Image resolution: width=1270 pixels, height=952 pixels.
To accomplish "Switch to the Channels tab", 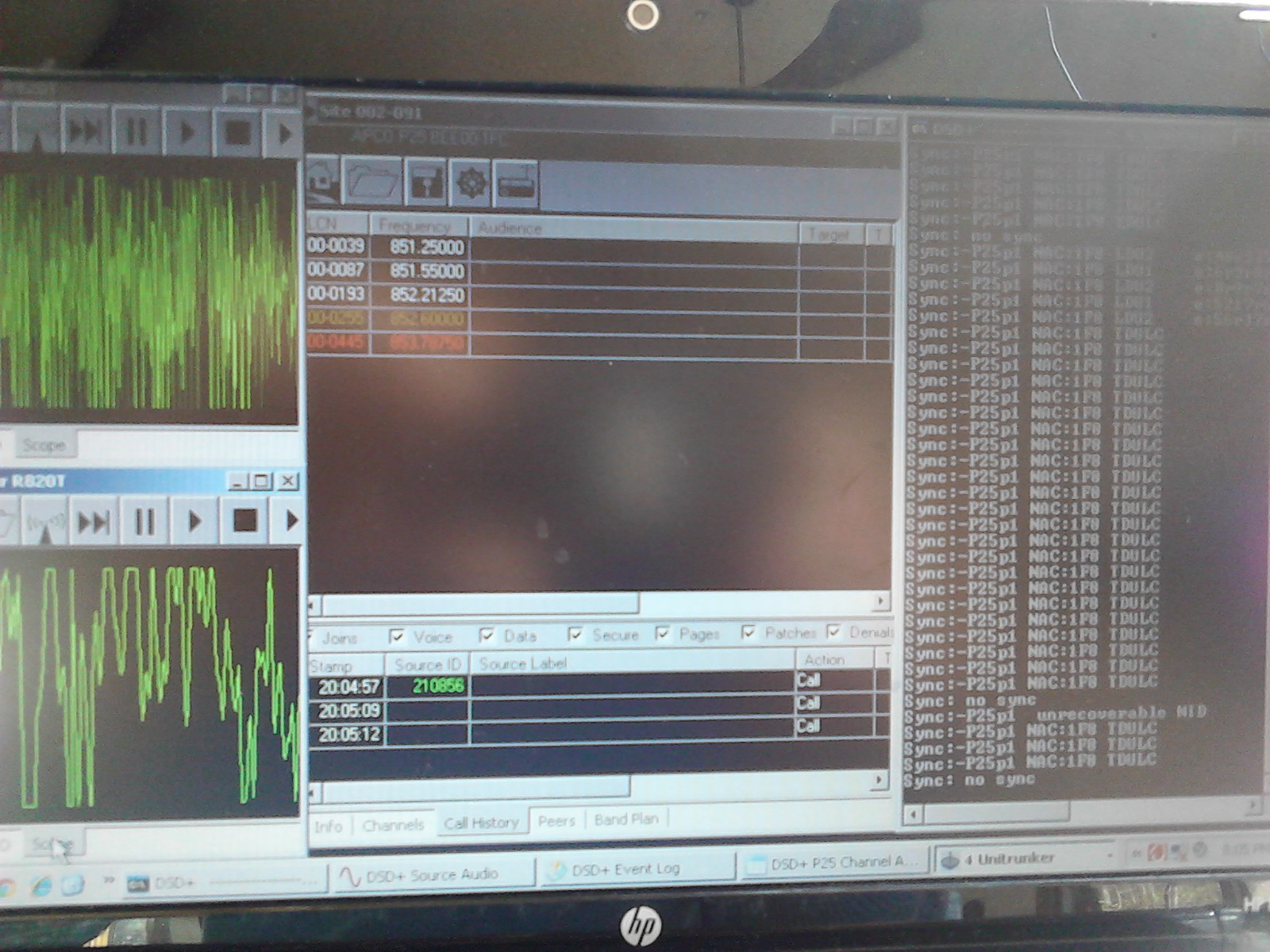I will pyautogui.click(x=394, y=823).
